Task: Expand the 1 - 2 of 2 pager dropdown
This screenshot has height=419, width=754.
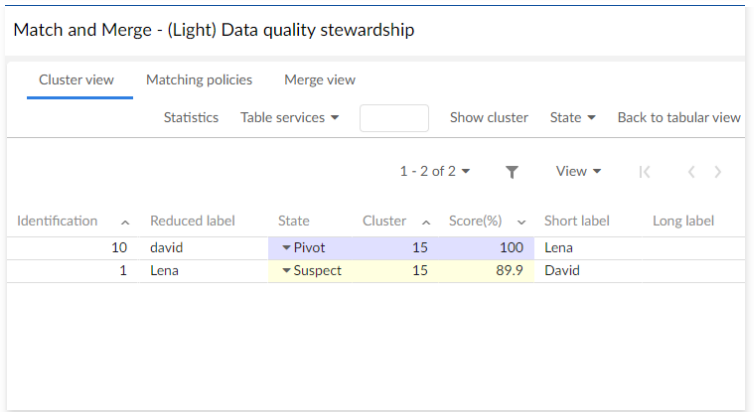Action: click(435, 172)
